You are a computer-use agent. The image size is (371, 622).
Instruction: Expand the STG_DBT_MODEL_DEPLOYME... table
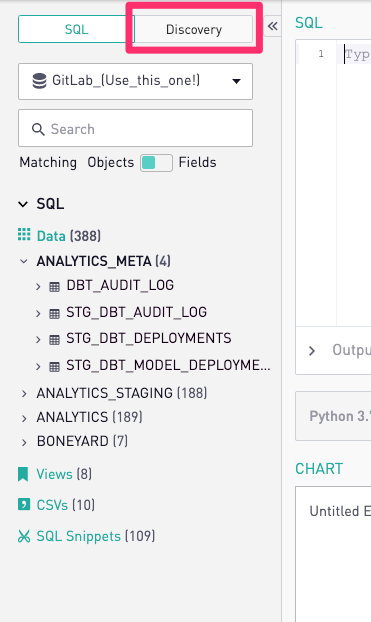tap(38, 366)
